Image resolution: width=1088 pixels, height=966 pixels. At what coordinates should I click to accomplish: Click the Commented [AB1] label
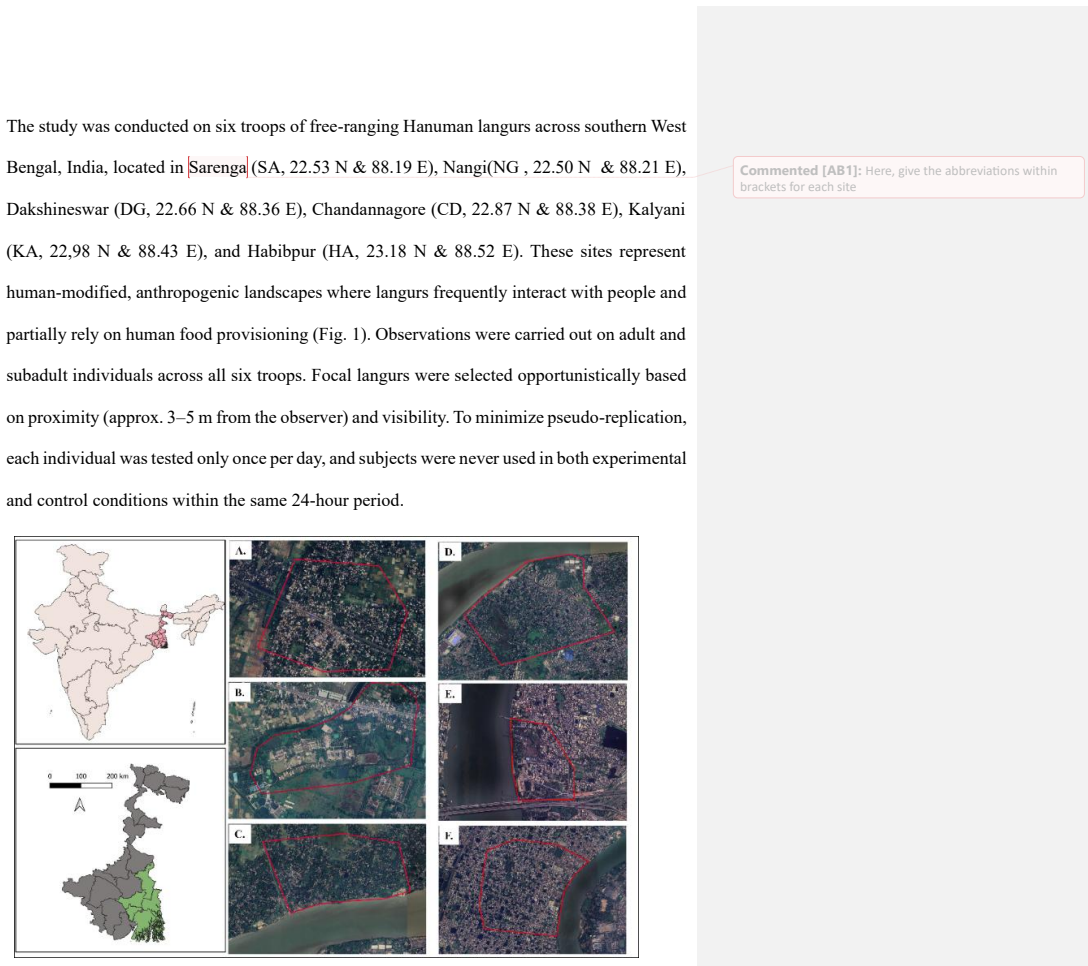[800, 171]
